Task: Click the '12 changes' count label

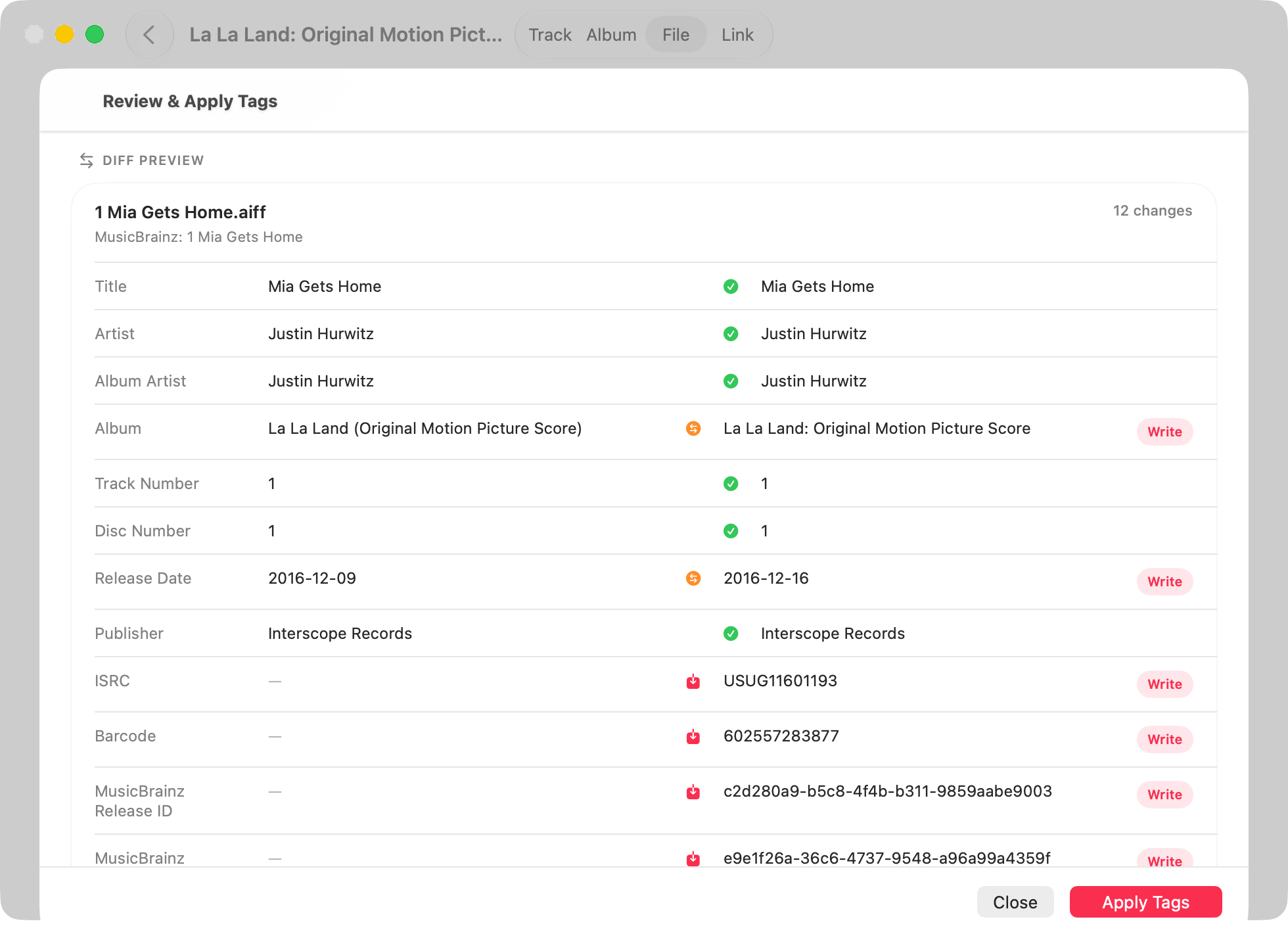Action: 1152,211
